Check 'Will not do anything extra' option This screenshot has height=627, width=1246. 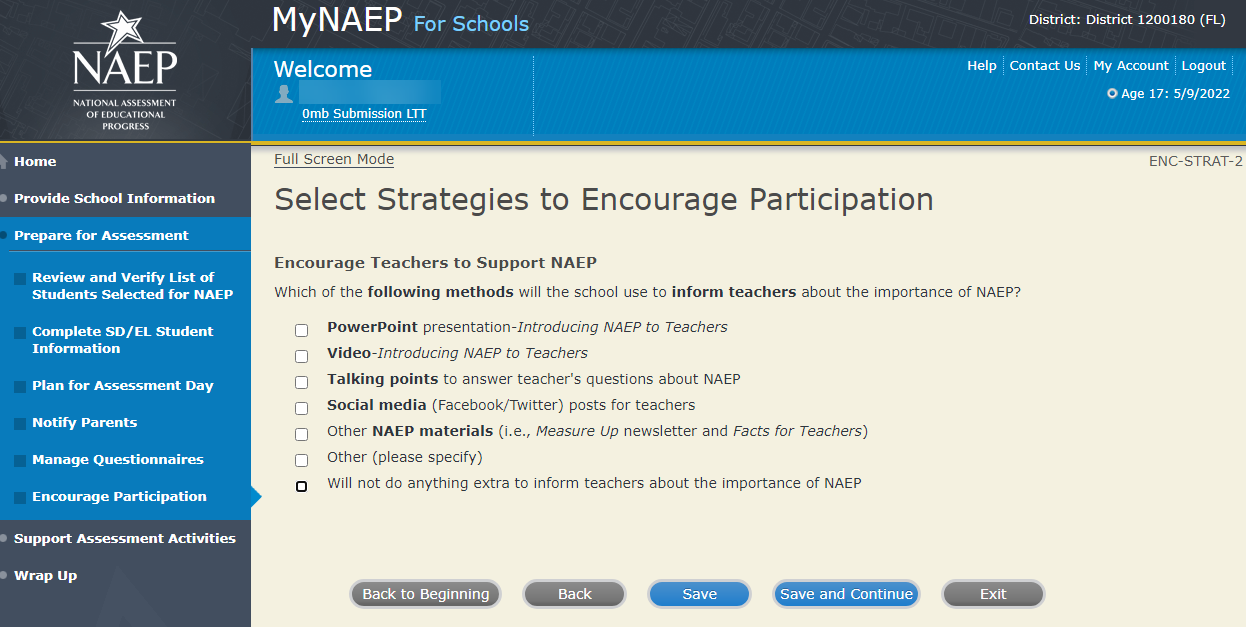point(301,486)
